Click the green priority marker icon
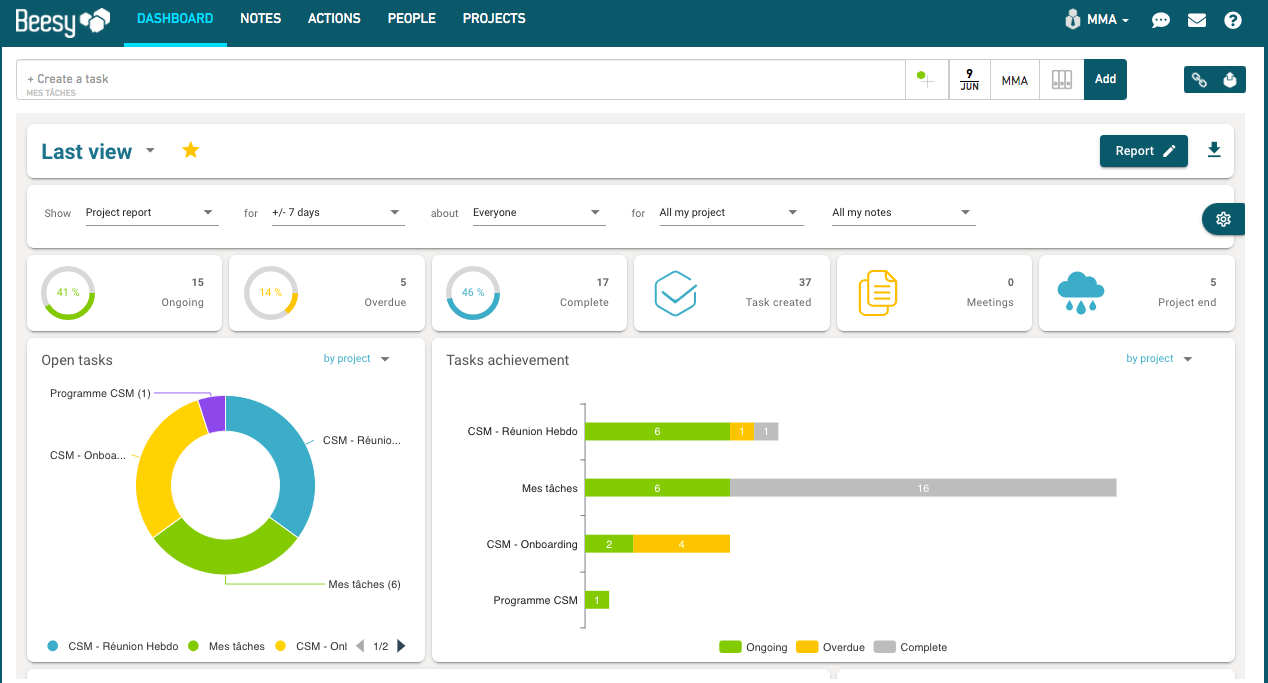The width and height of the screenshot is (1268, 683). pos(926,80)
